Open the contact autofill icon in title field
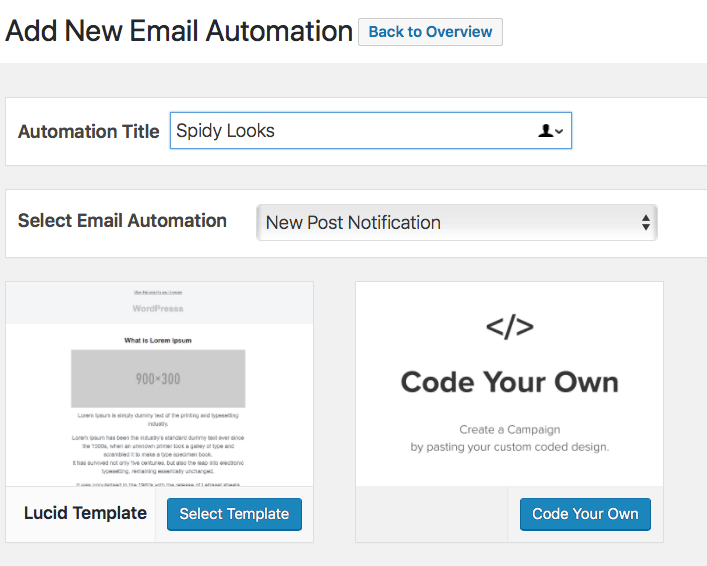 [550, 131]
